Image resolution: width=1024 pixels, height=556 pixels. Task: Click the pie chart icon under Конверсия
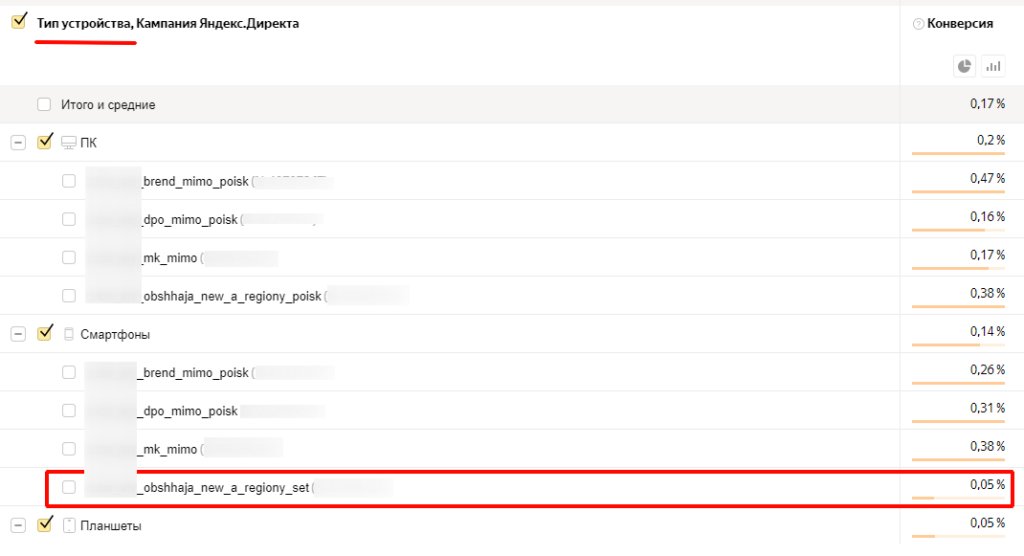[x=964, y=66]
